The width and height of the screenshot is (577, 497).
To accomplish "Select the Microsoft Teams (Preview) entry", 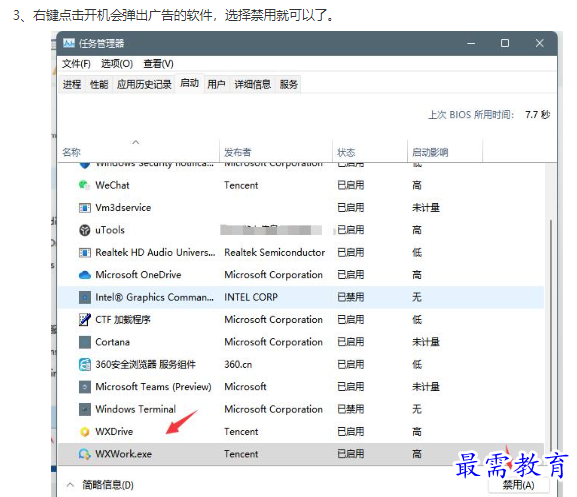I will click(x=153, y=387).
